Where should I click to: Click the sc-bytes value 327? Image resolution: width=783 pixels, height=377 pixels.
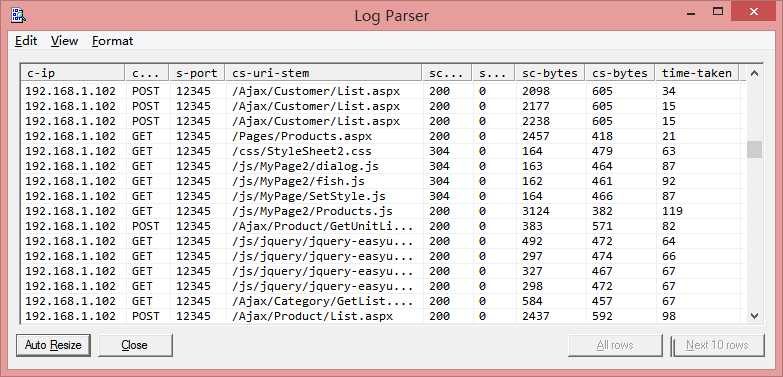pos(532,271)
